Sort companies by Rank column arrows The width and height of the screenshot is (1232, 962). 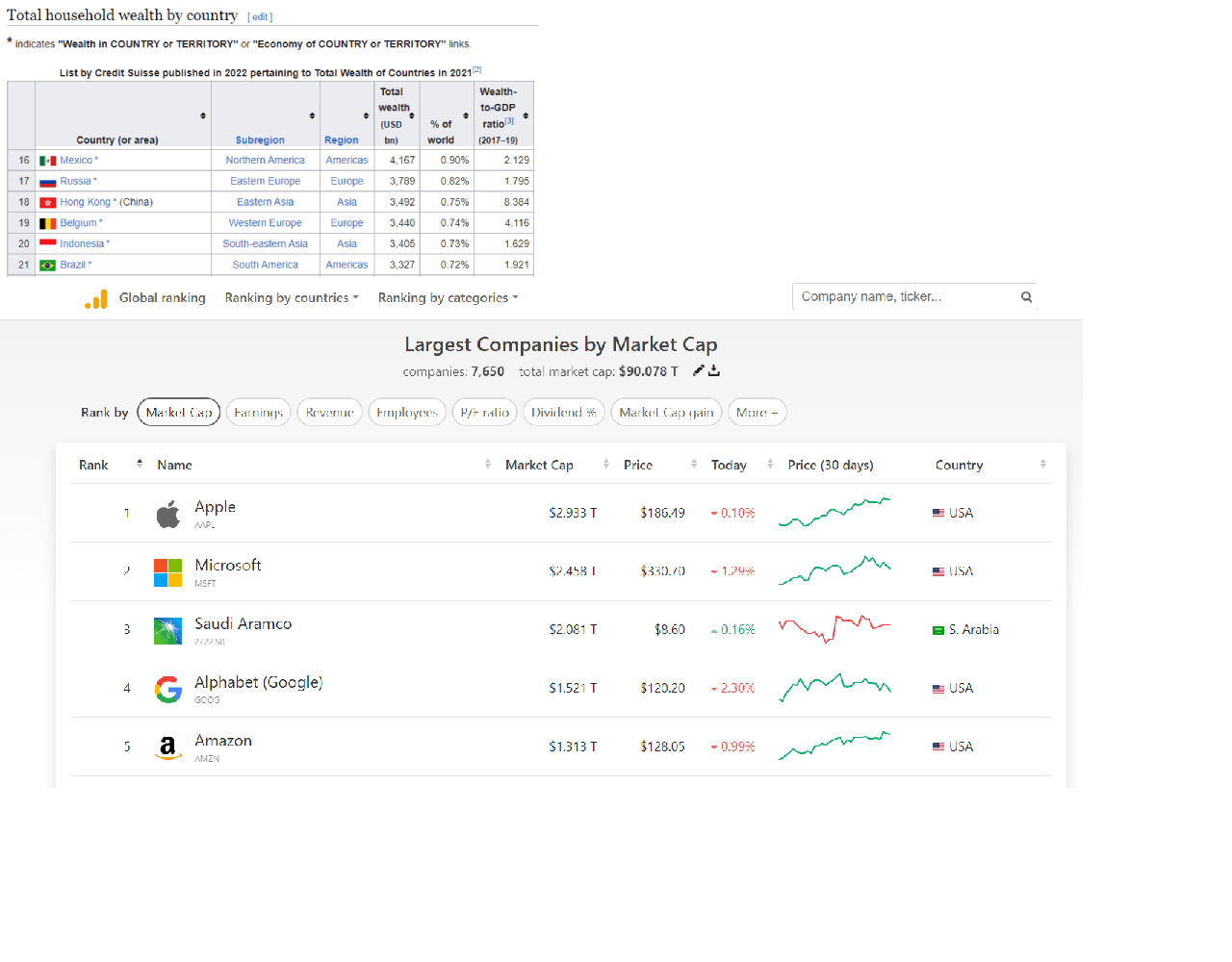[140, 464]
